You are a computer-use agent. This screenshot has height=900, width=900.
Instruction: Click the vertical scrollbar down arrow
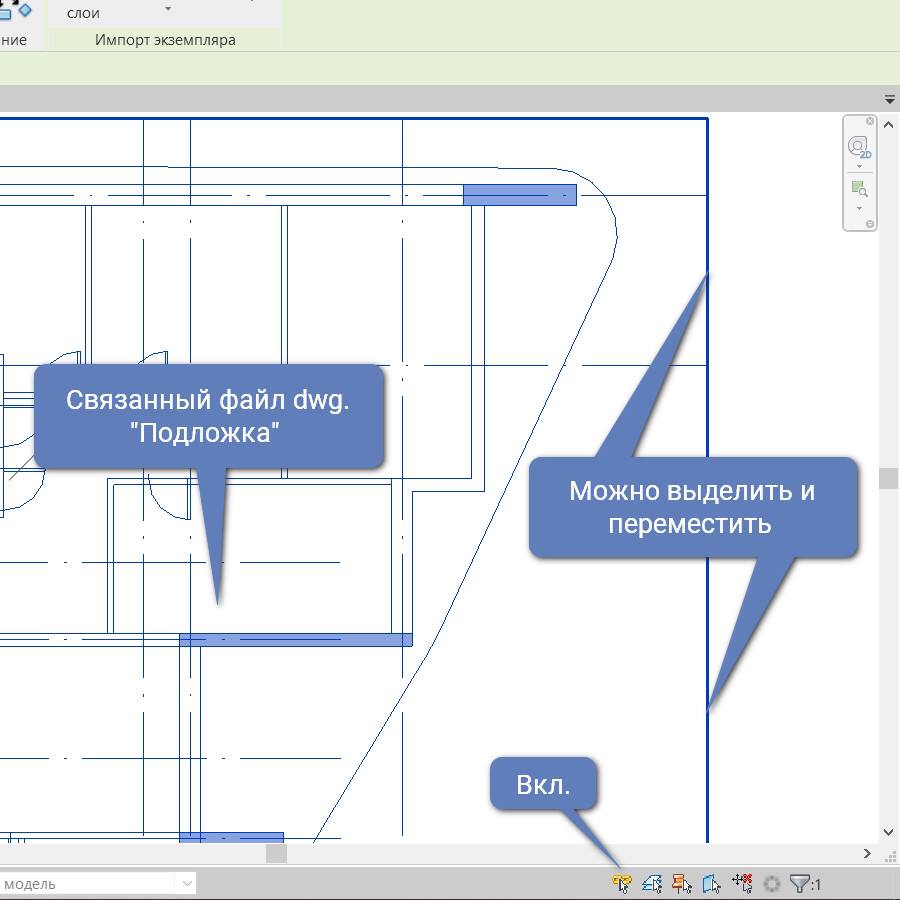[x=889, y=832]
